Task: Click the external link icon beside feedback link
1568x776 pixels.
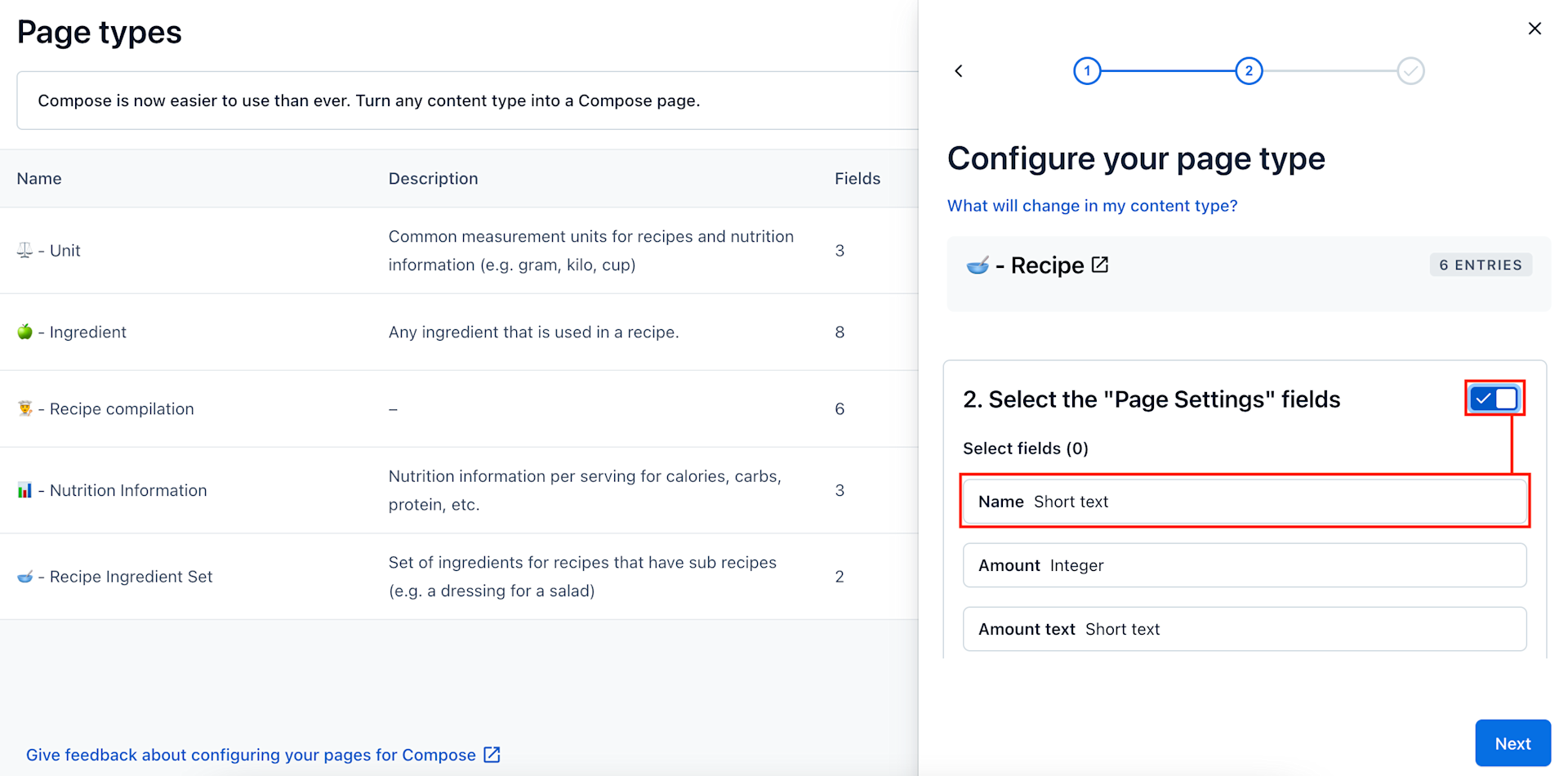Action: [x=492, y=755]
